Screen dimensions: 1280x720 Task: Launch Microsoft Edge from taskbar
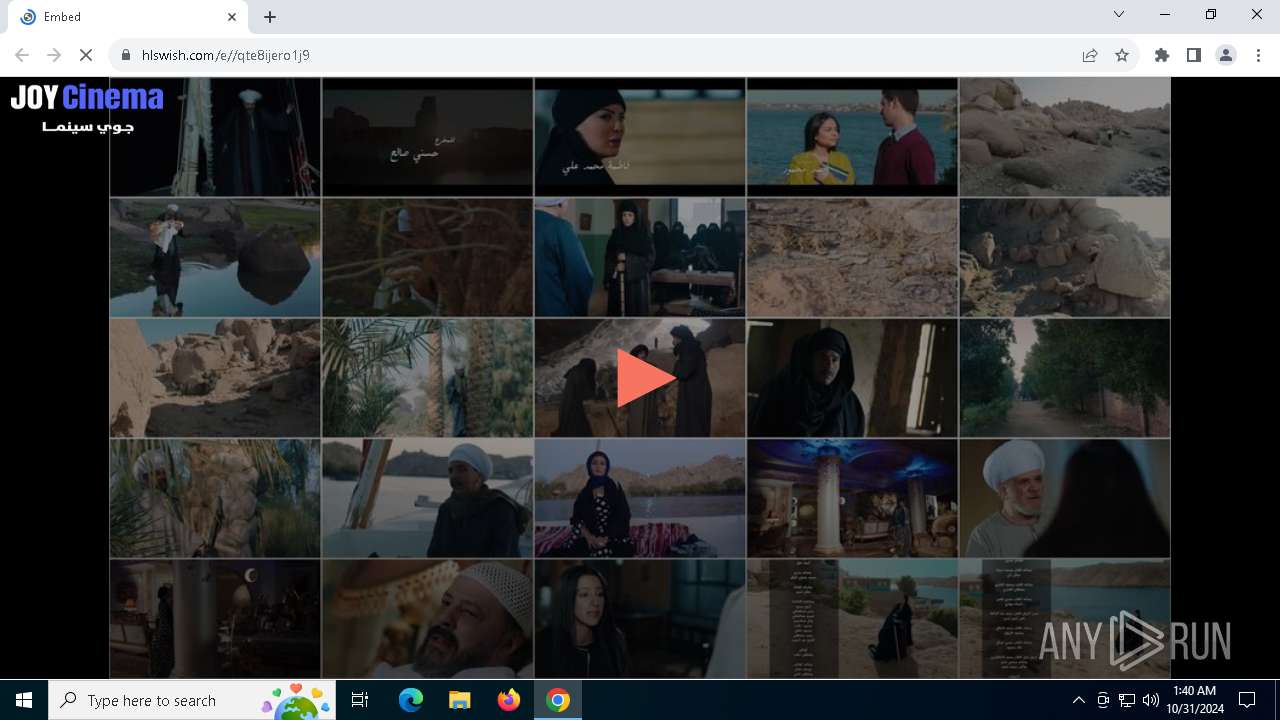(410, 700)
